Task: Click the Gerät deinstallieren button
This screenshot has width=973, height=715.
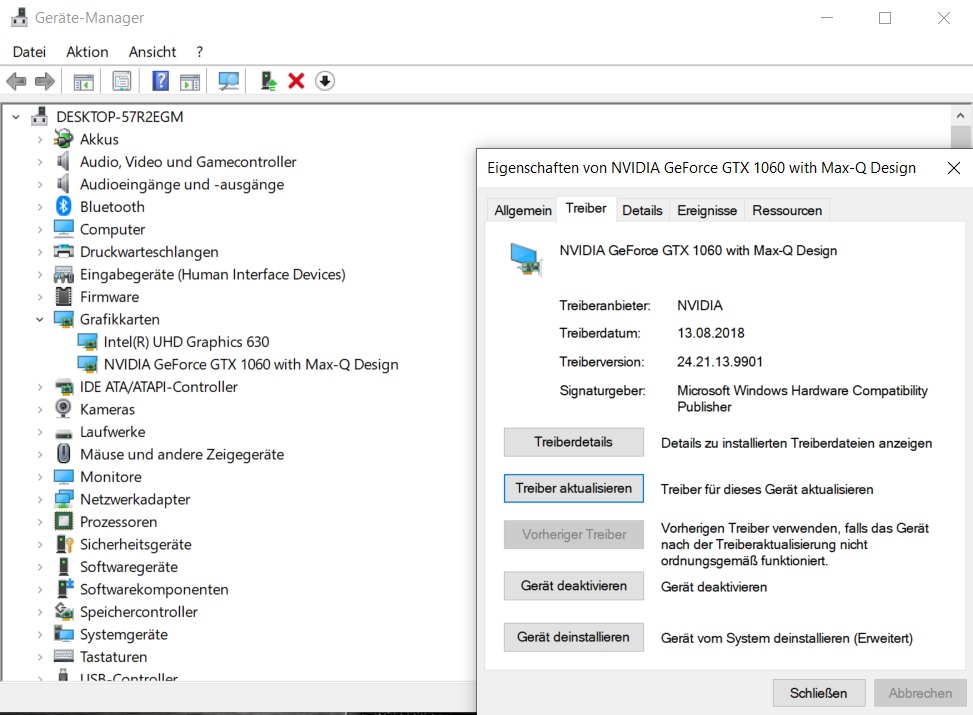Action: [573, 637]
